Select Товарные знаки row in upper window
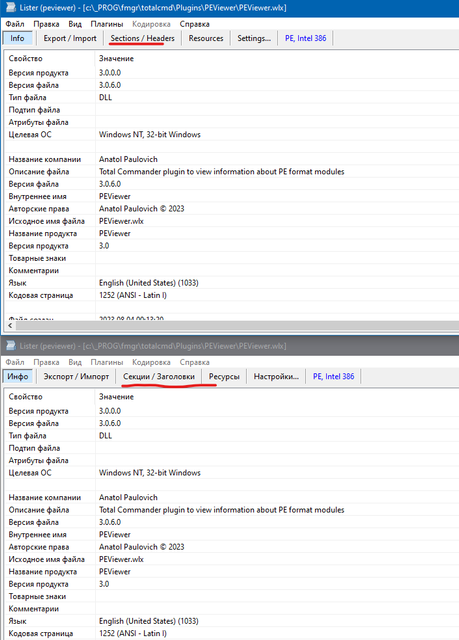This screenshot has height=640, width=459. point(232,258)
